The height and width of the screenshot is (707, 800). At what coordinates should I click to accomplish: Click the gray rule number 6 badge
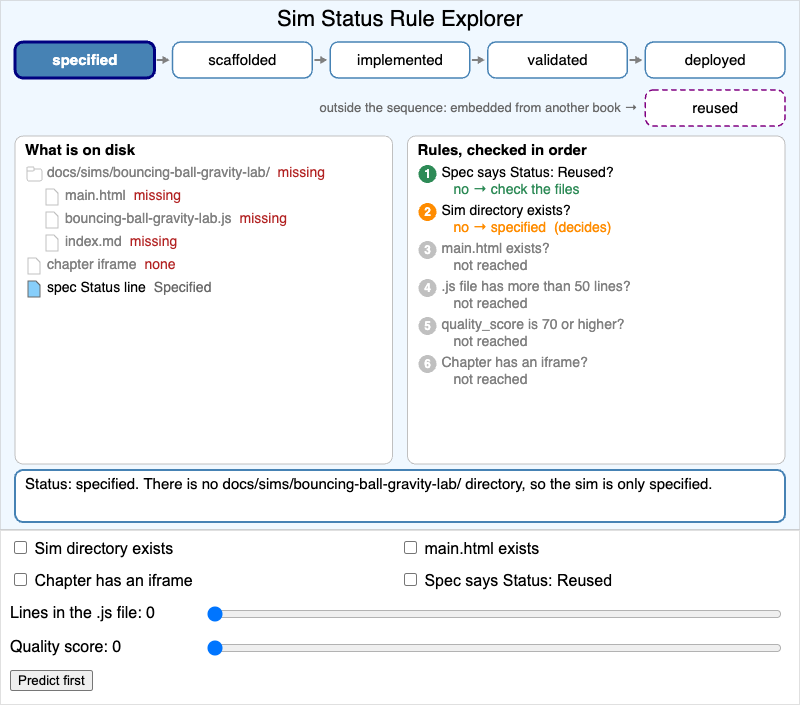click(427, 364)
